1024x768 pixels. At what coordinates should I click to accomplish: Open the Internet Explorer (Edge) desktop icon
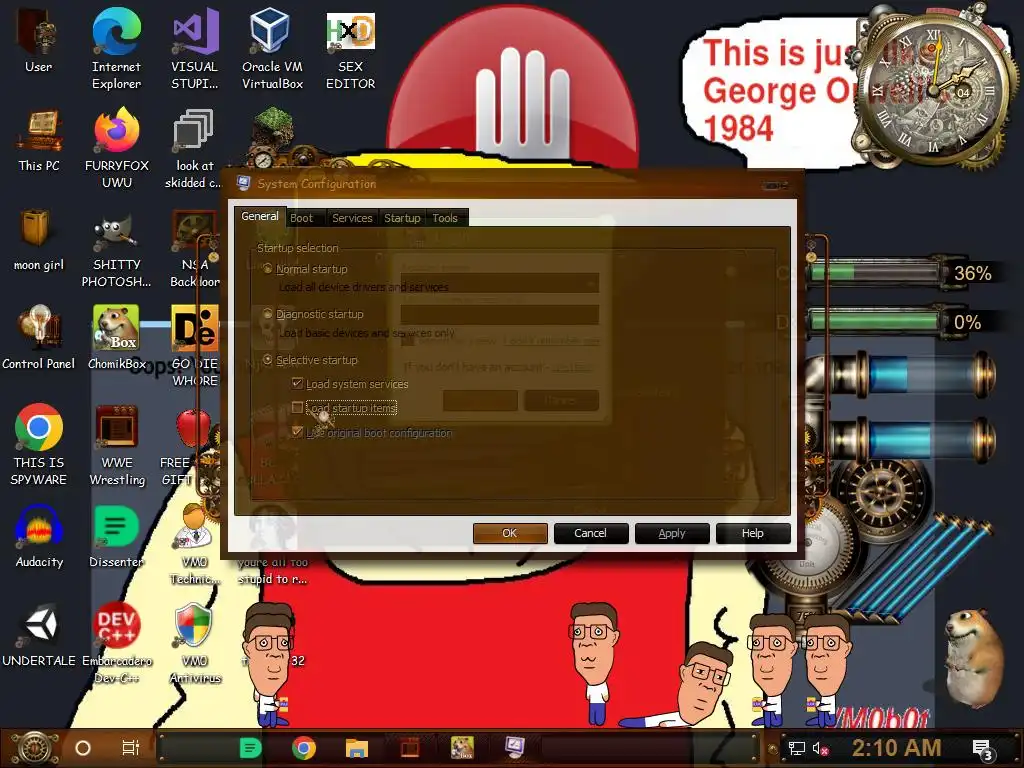(x=116, y=49)
